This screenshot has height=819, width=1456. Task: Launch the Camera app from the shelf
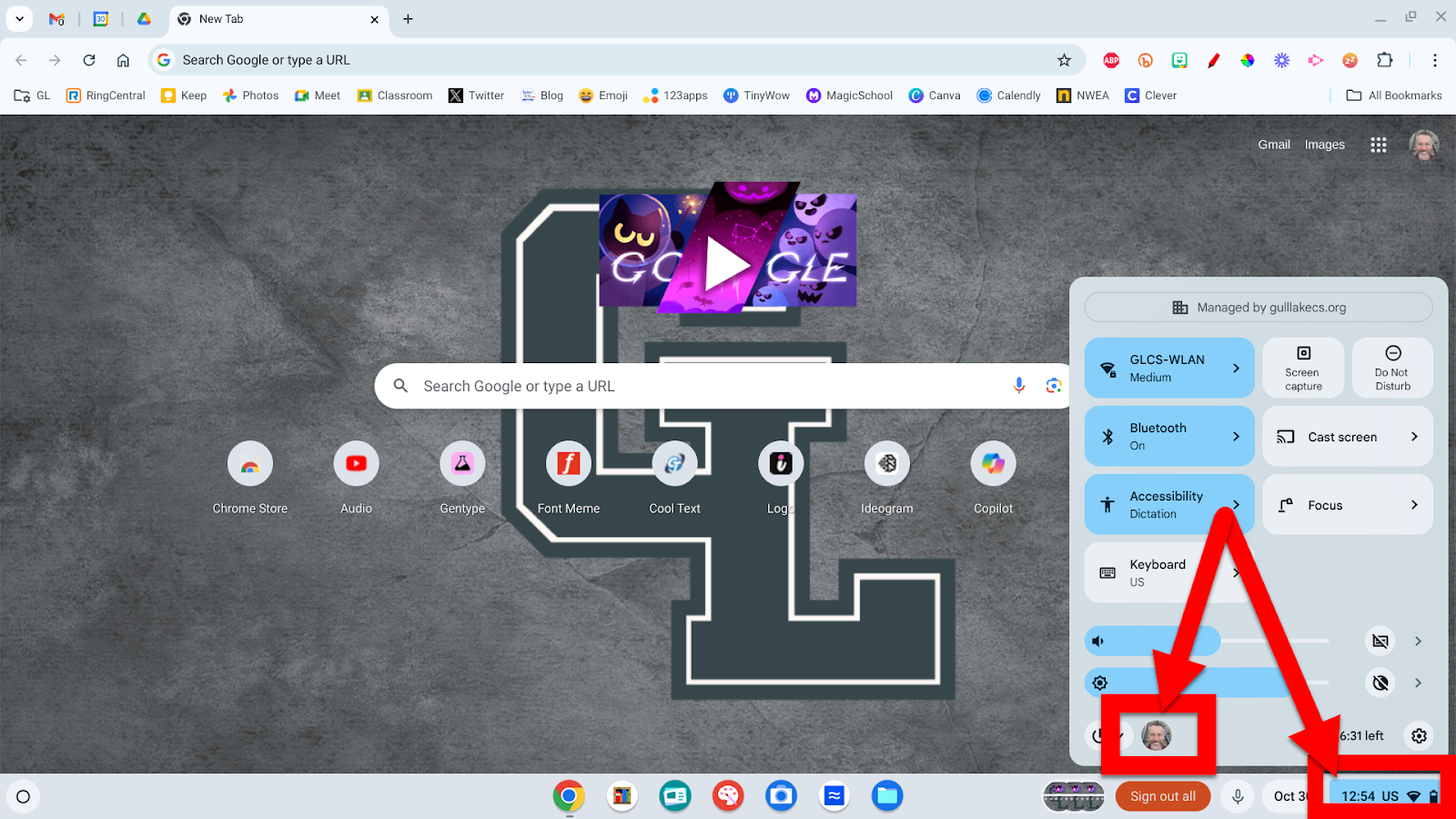tap(781, 796)
